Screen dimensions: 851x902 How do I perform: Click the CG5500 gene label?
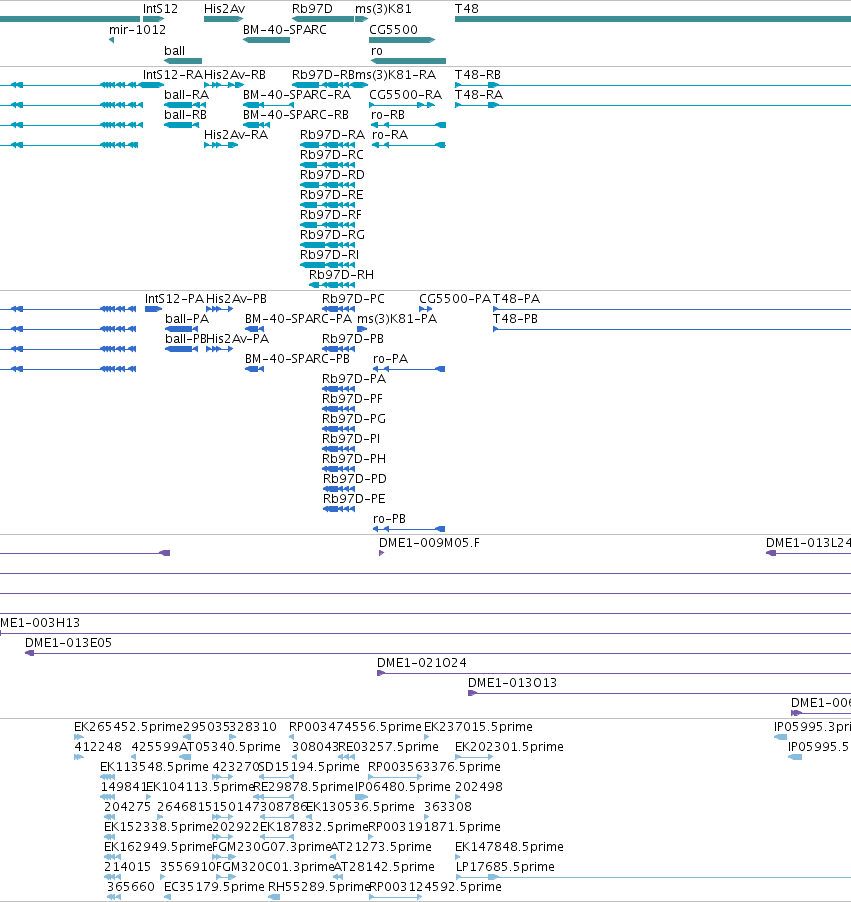[393, 29]
